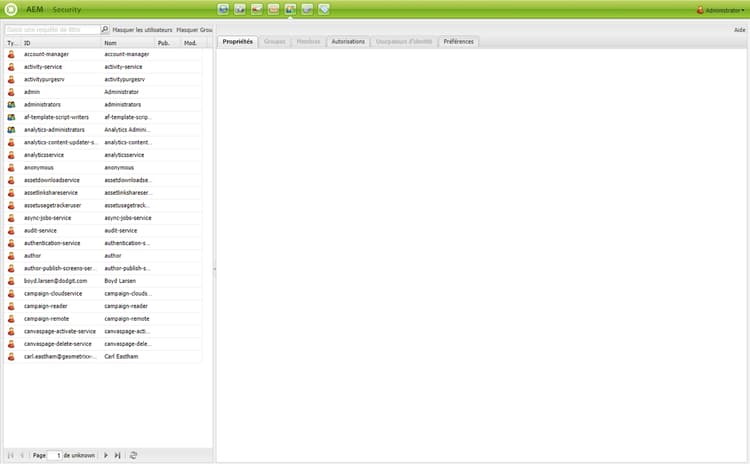Collapse the left panel splitter handle
The height and width of the screenshot is (464, 750).
tap(214, 269)
